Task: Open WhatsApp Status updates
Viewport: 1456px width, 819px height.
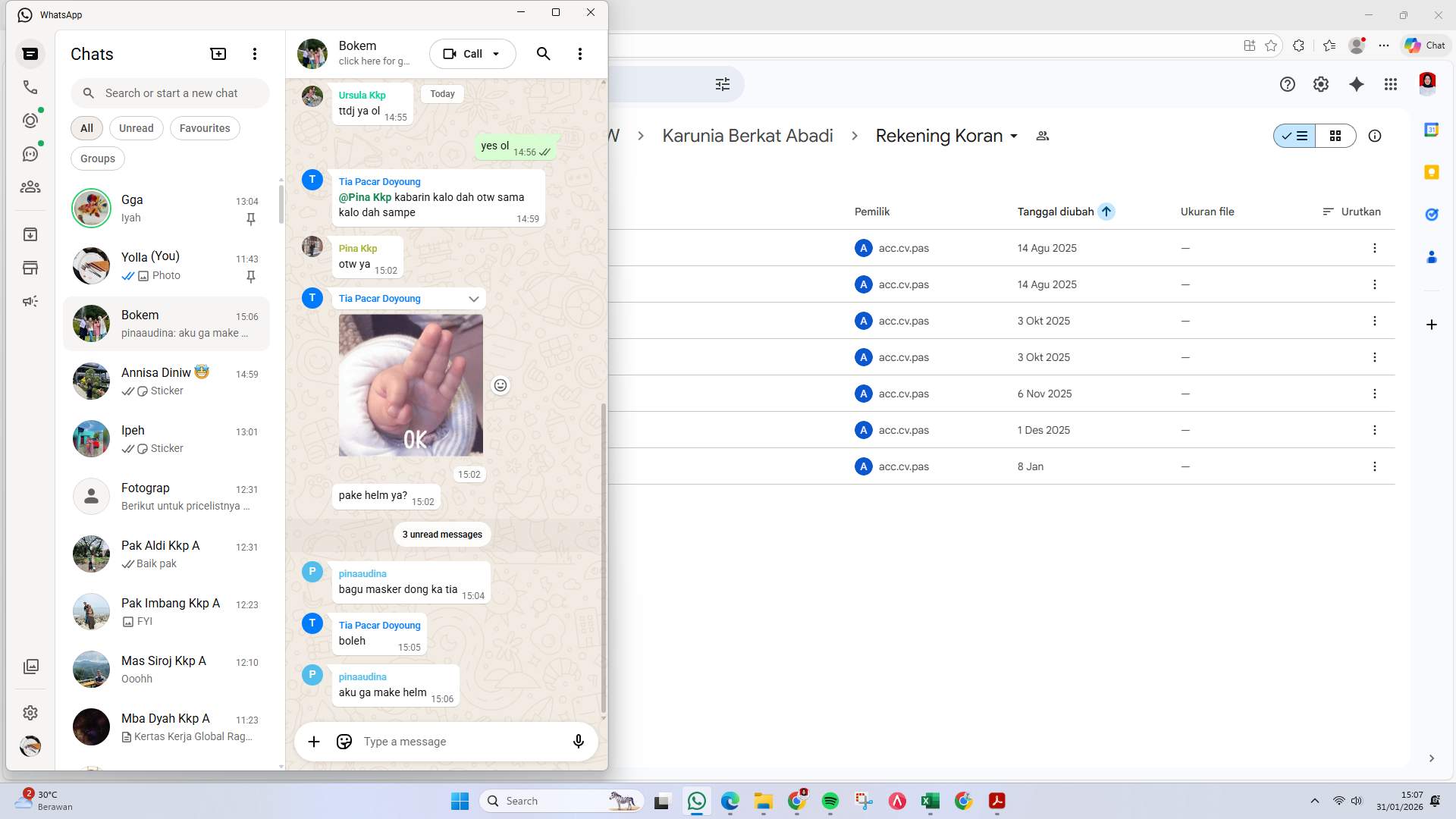Action: (30, 120)
